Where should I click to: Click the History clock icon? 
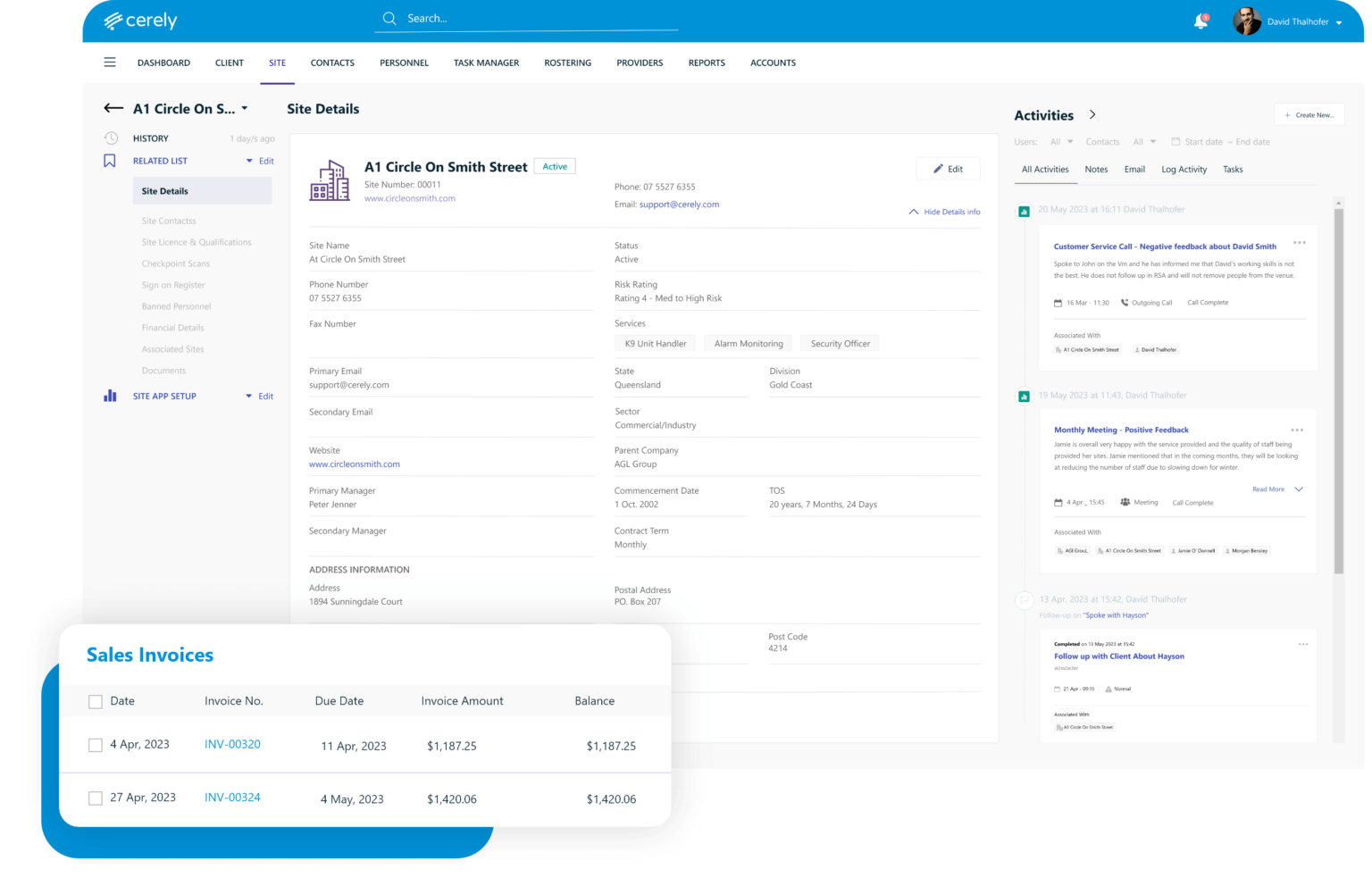click(x=111, y=138)
